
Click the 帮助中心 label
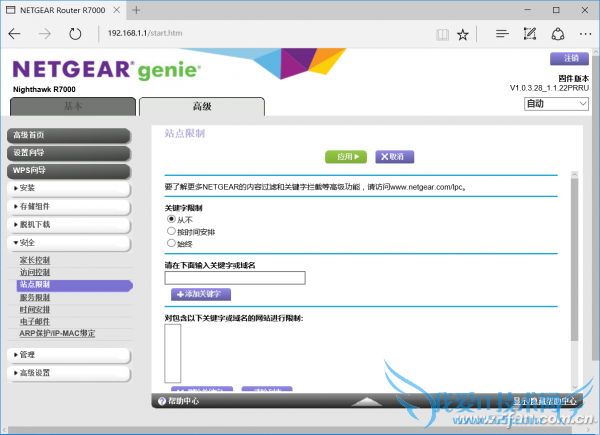coord(184,401)
